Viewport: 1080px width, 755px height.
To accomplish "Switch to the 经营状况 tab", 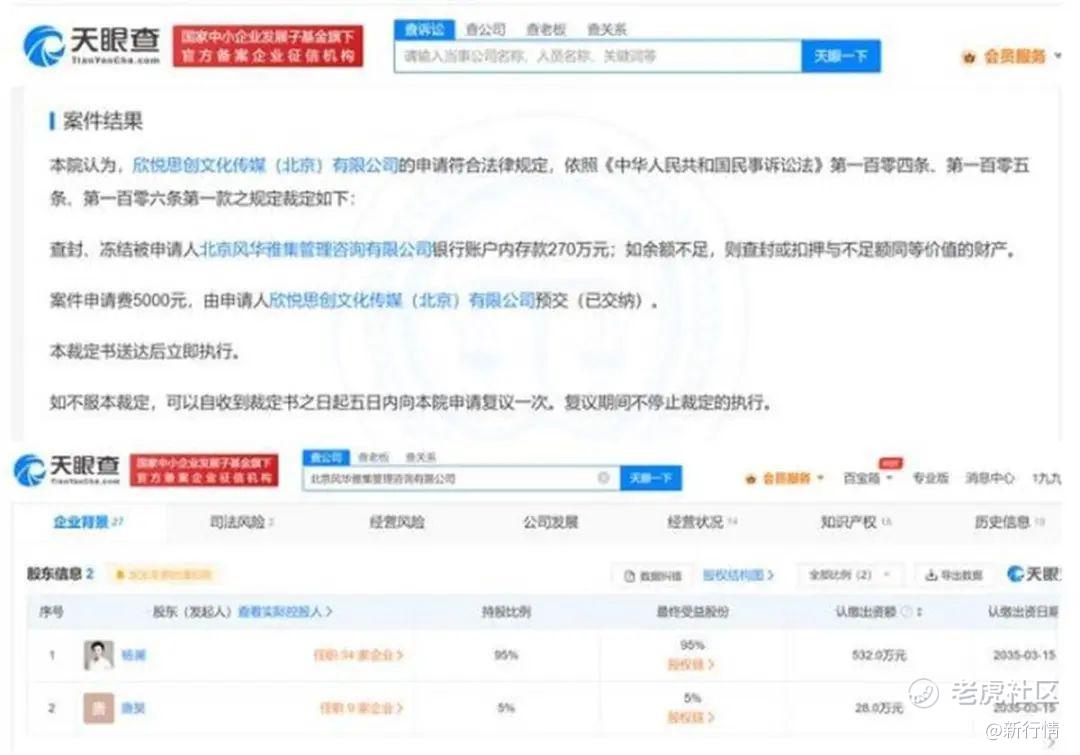I will click(702, 522).
